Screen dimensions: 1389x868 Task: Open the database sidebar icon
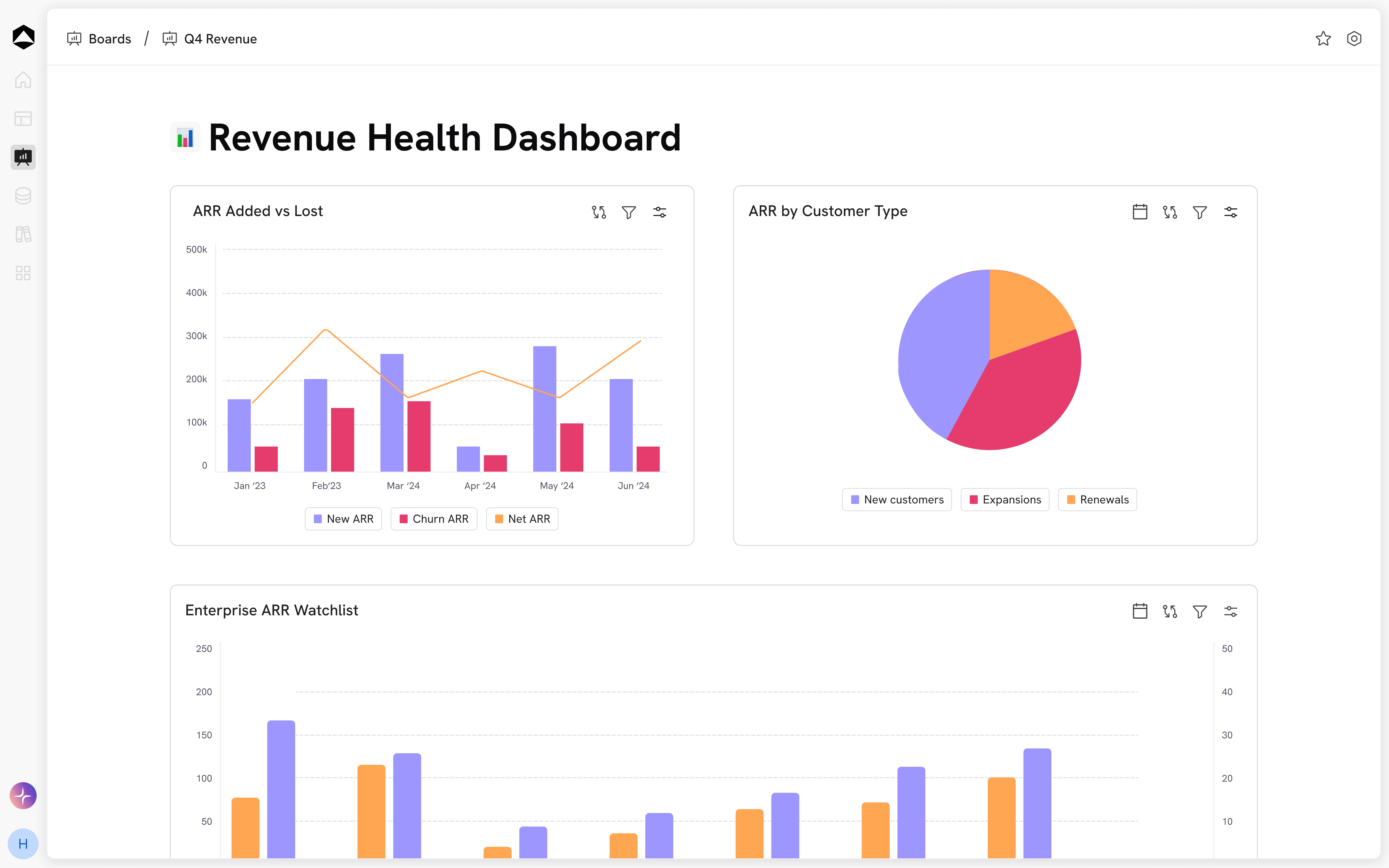tap(23, 196)
